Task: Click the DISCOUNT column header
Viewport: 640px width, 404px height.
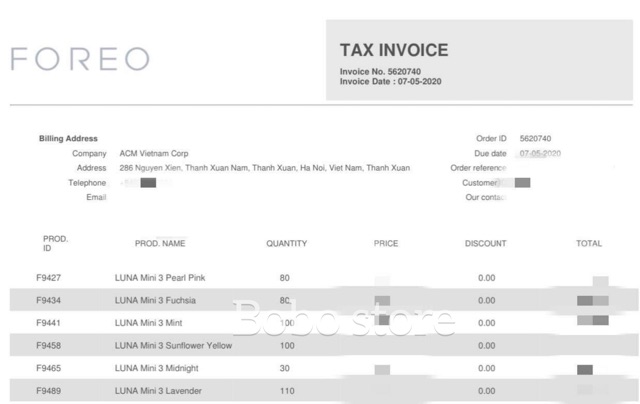Action: pos(486,244)
